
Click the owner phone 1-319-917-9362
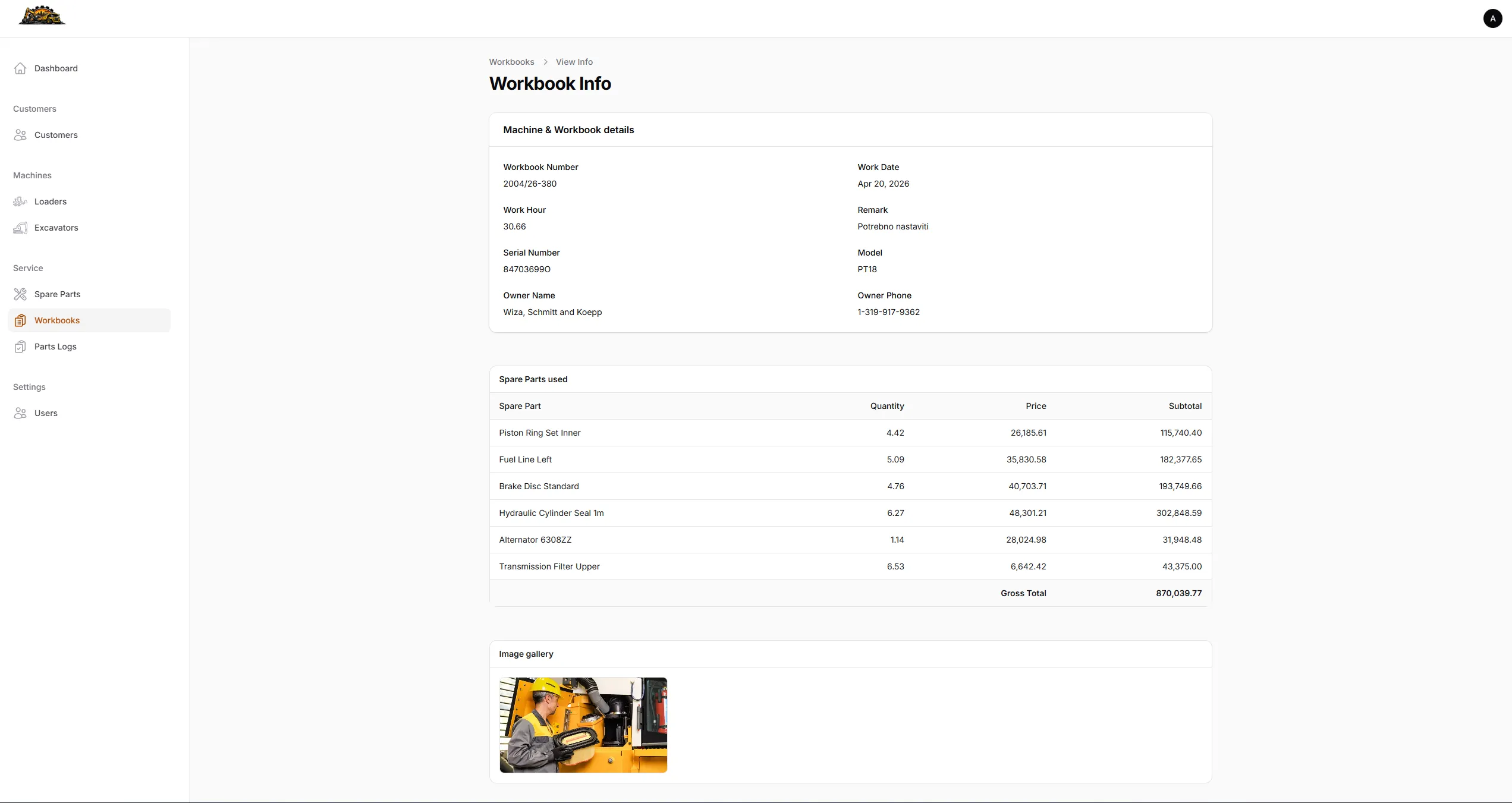[888, 312]
